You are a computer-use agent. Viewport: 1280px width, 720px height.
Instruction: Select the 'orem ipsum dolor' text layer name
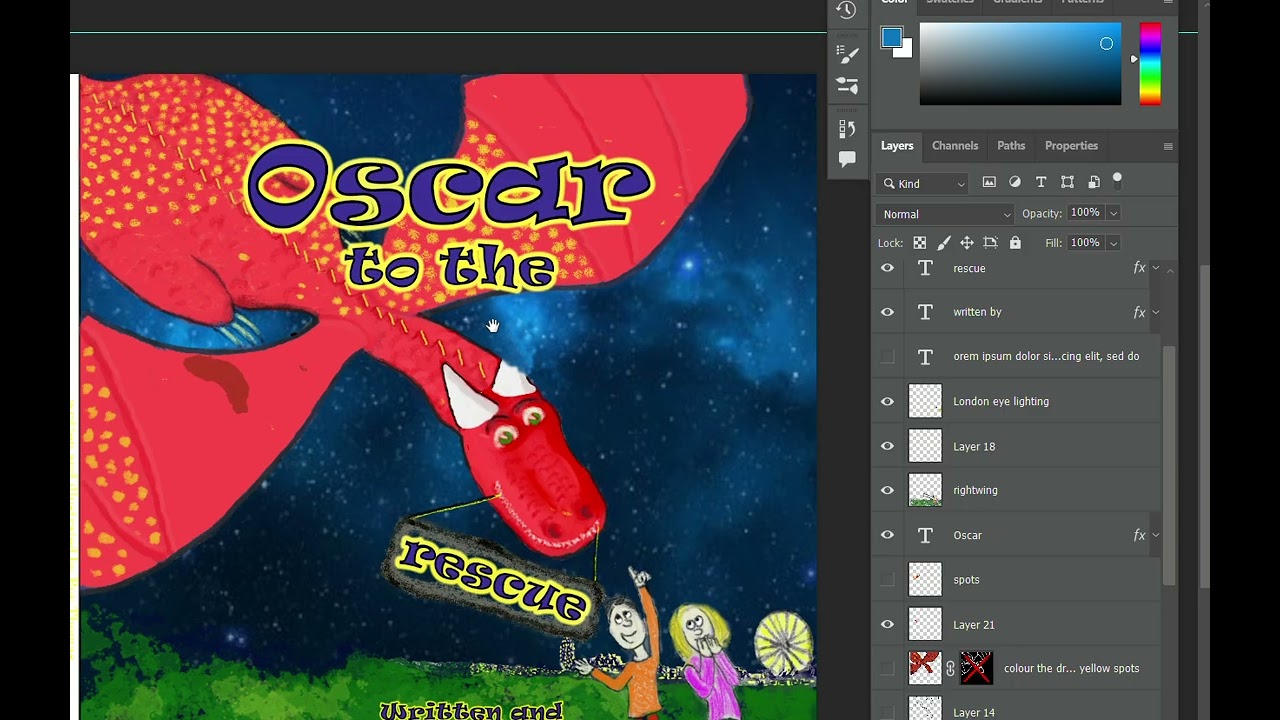pyautogui.click(x=1046, y=356)
